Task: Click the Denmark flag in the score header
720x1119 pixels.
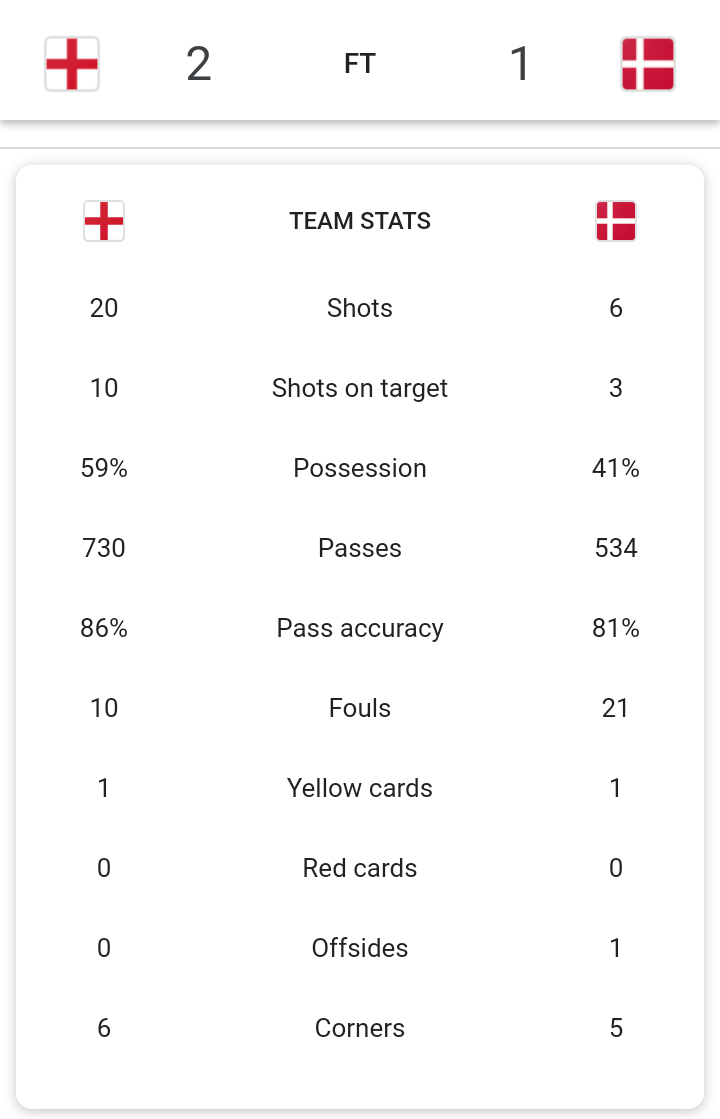Action: click(x=648, y=64)
